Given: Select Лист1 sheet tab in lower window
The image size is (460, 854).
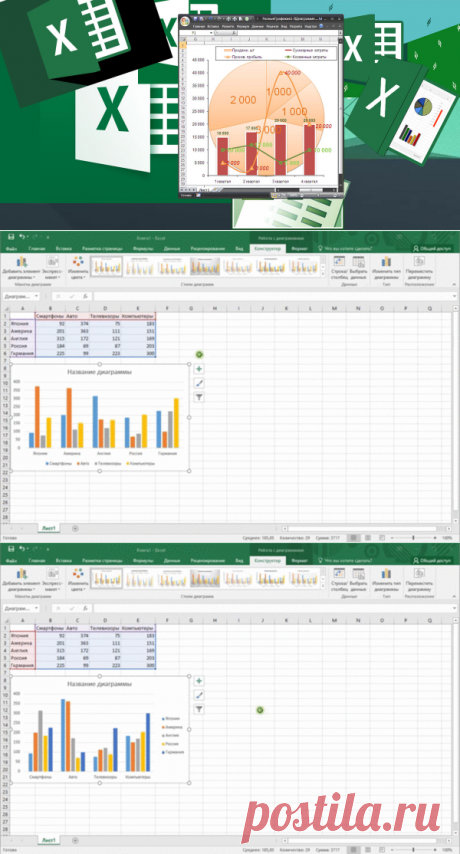Looking at the screenshot, I should coord(49,840).
